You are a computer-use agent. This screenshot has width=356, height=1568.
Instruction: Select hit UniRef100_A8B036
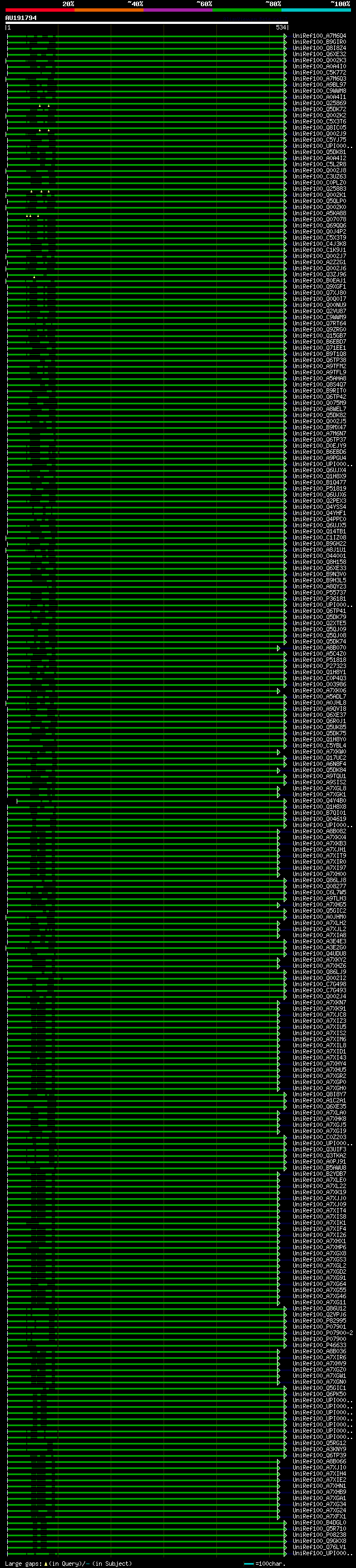coord(319,1351)
